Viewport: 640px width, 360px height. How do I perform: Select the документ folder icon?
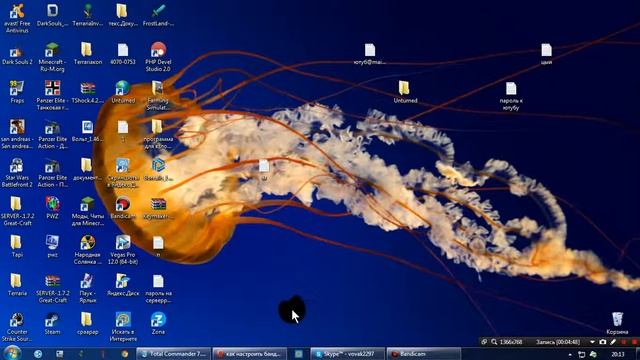point(87,169)
